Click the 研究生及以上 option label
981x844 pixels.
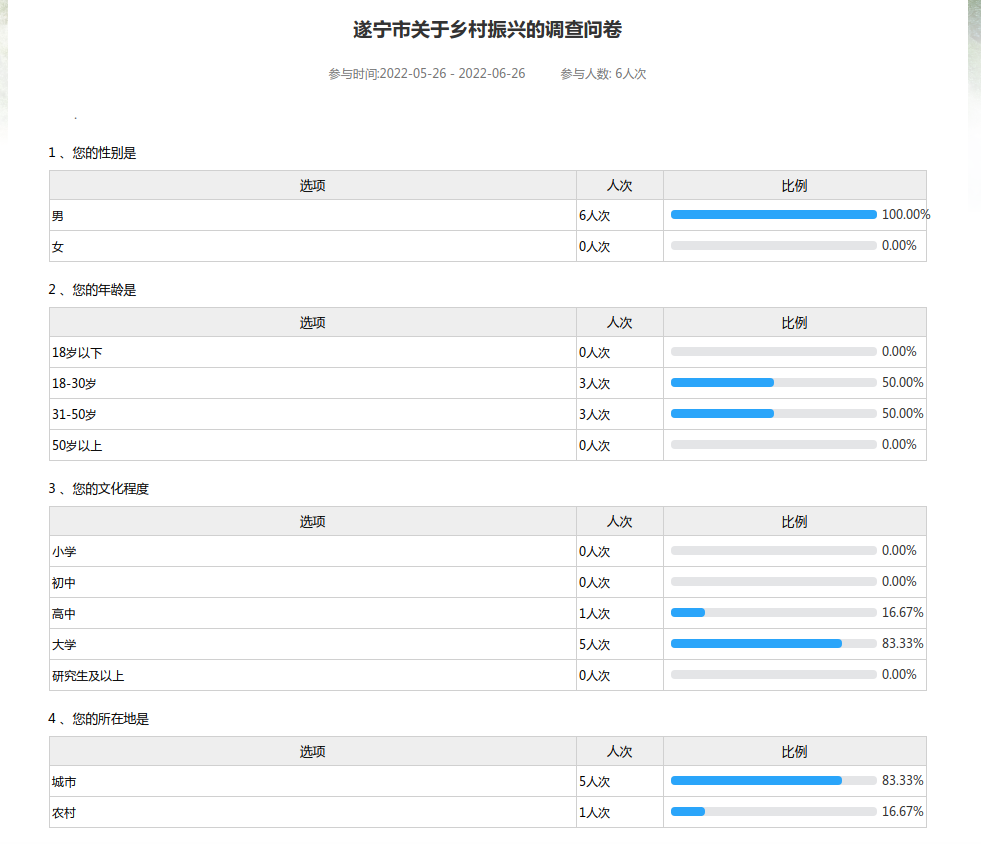88,676
